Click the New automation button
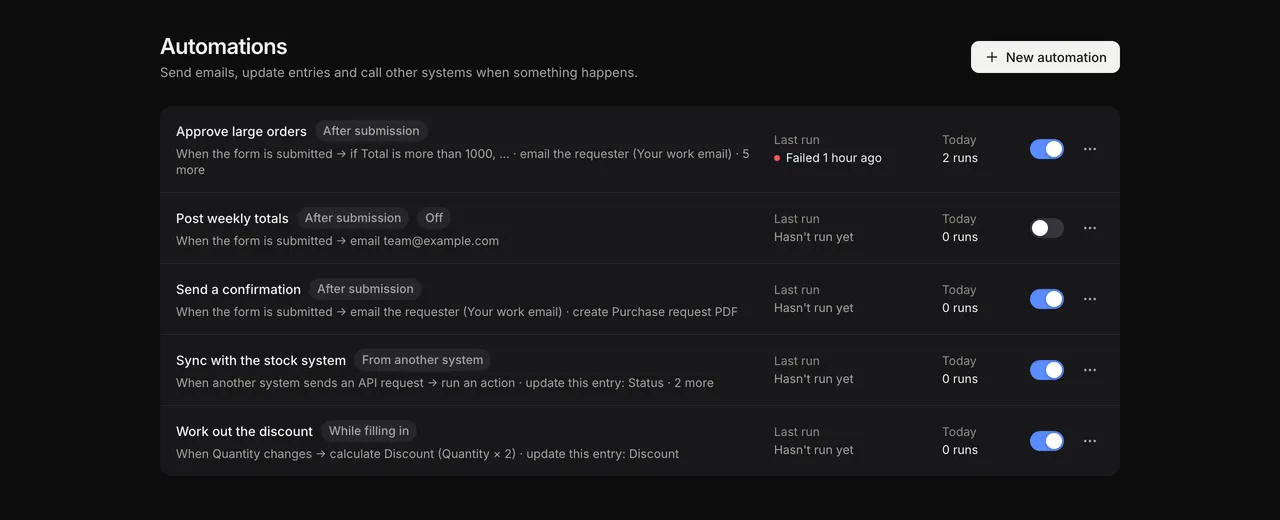Image resolution: width=1280 pixels, height=520 pixels. pyautogui.click(x=1045, y=57)
